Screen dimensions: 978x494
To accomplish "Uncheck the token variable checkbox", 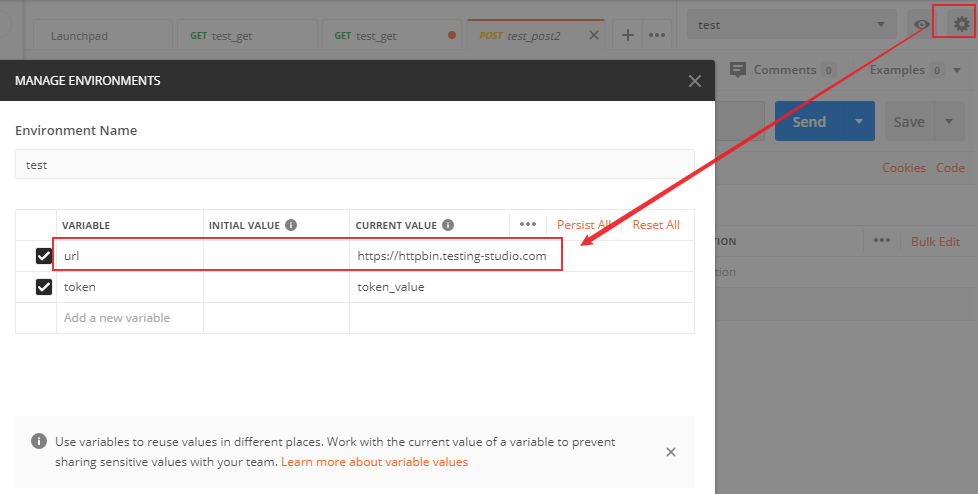I will (x=44, y=287).
